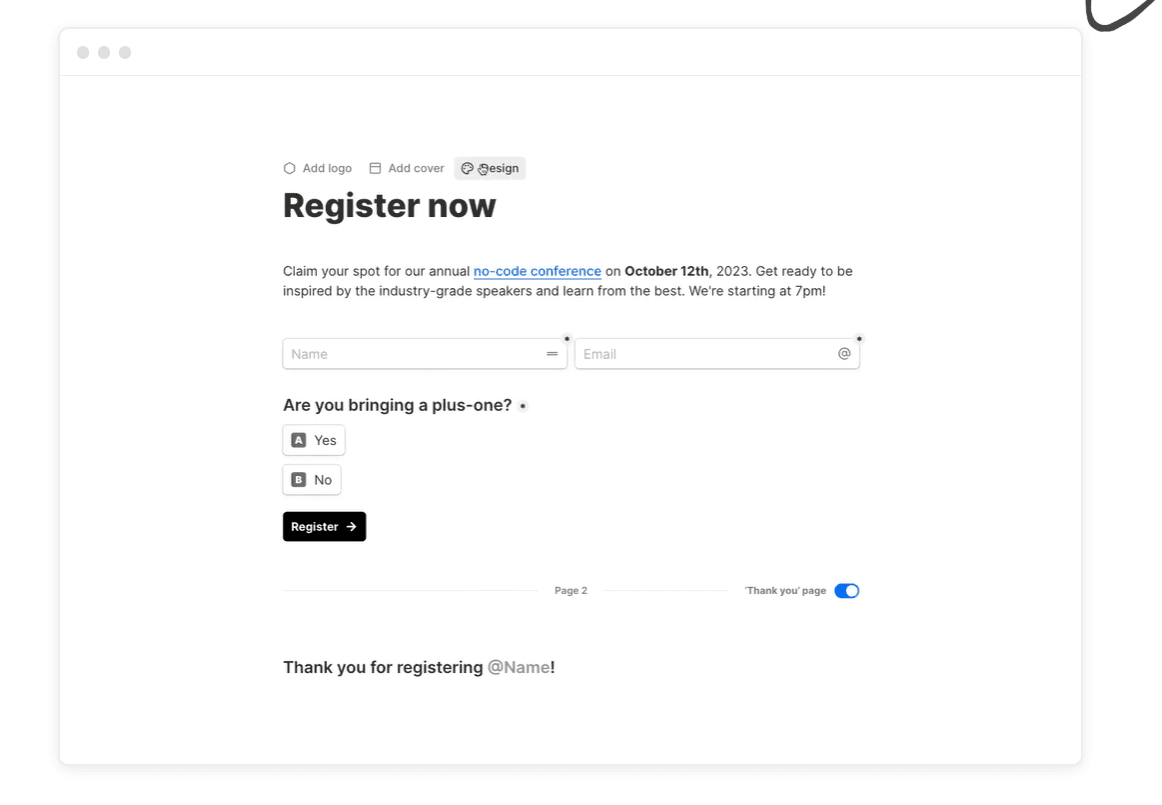Click the arrow icon on Register button

coord(351,527)
